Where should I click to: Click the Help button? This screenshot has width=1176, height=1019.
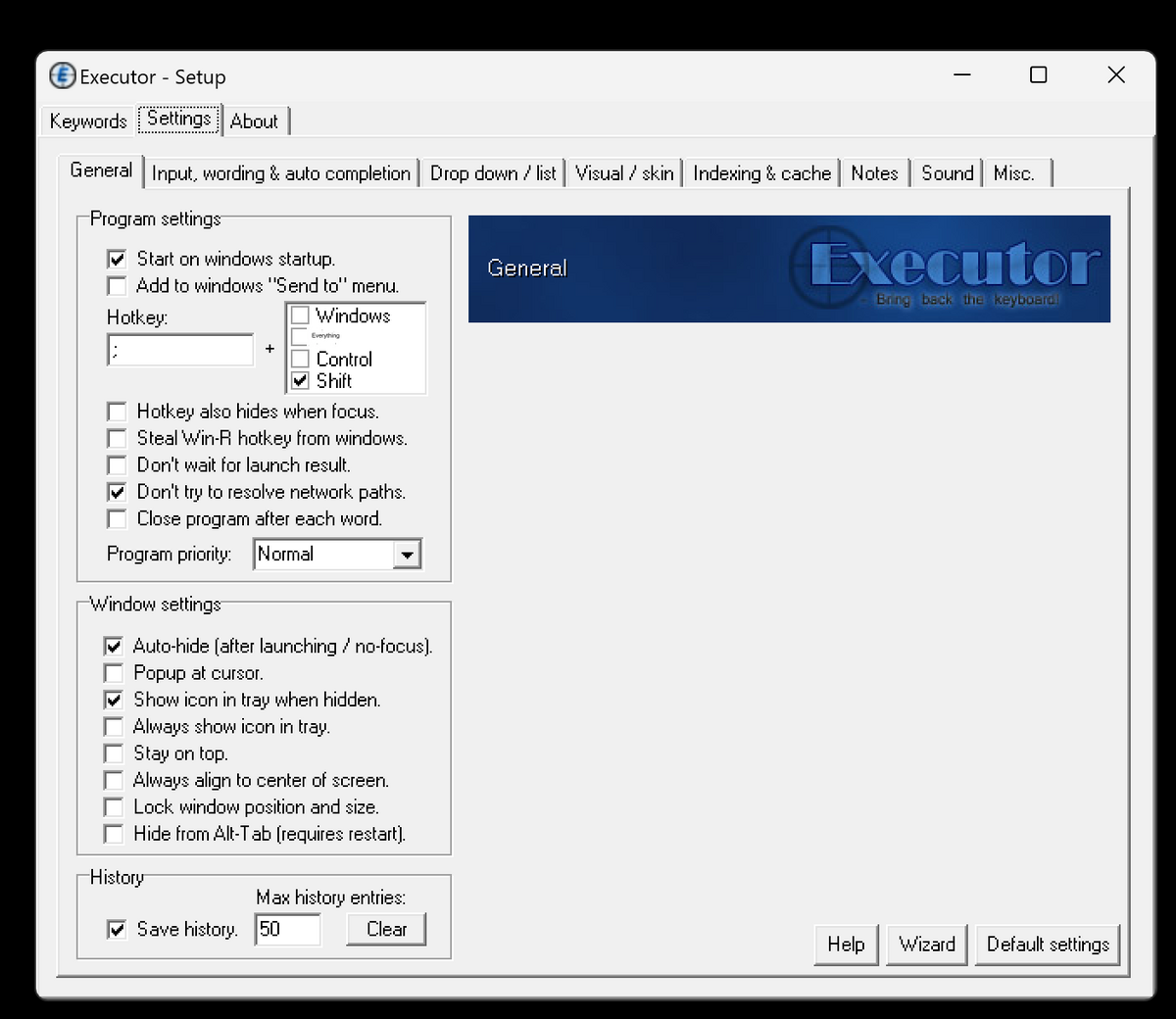point(846,945)
